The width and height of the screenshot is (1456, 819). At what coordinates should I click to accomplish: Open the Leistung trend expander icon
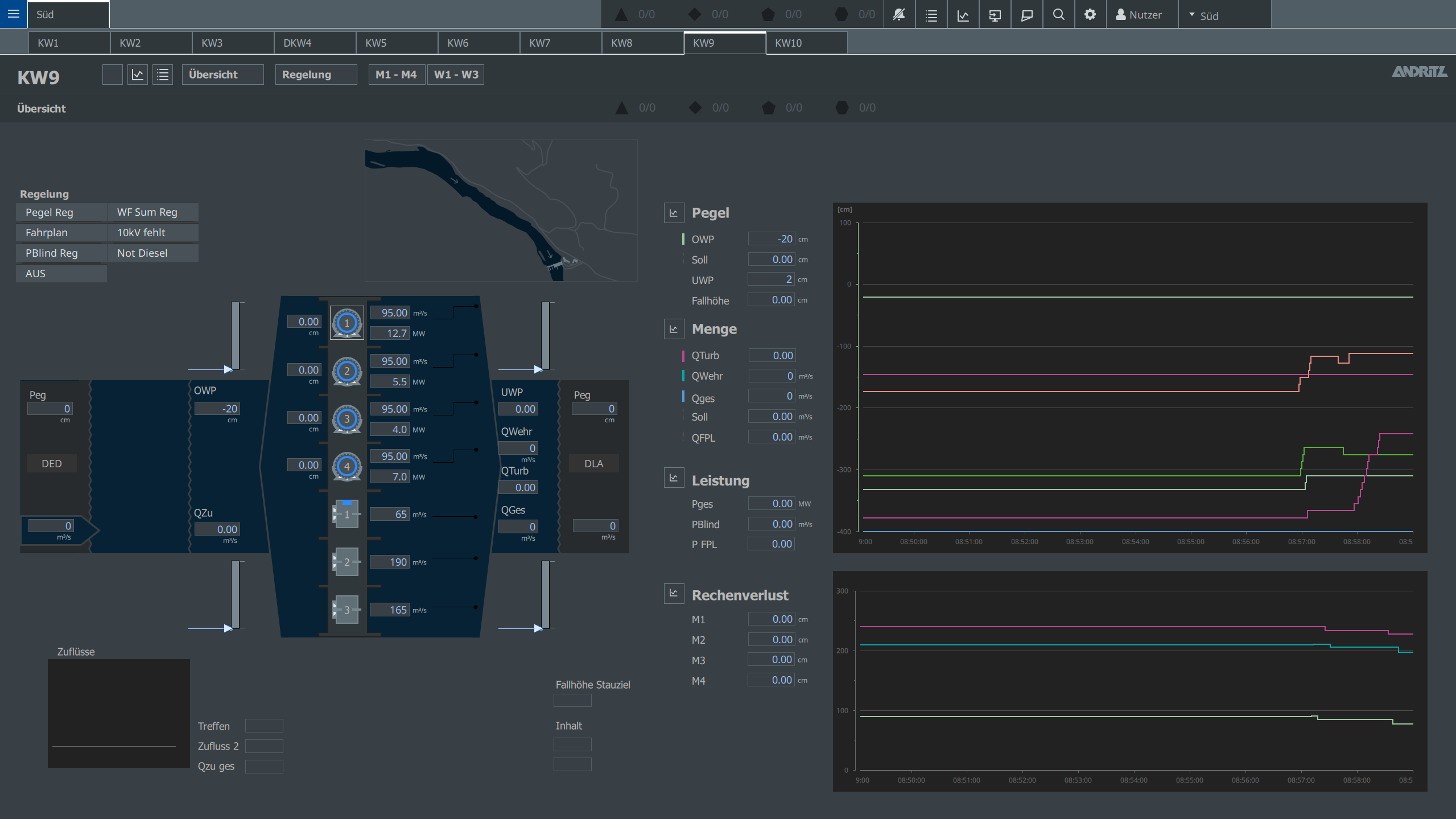[674, 478]
